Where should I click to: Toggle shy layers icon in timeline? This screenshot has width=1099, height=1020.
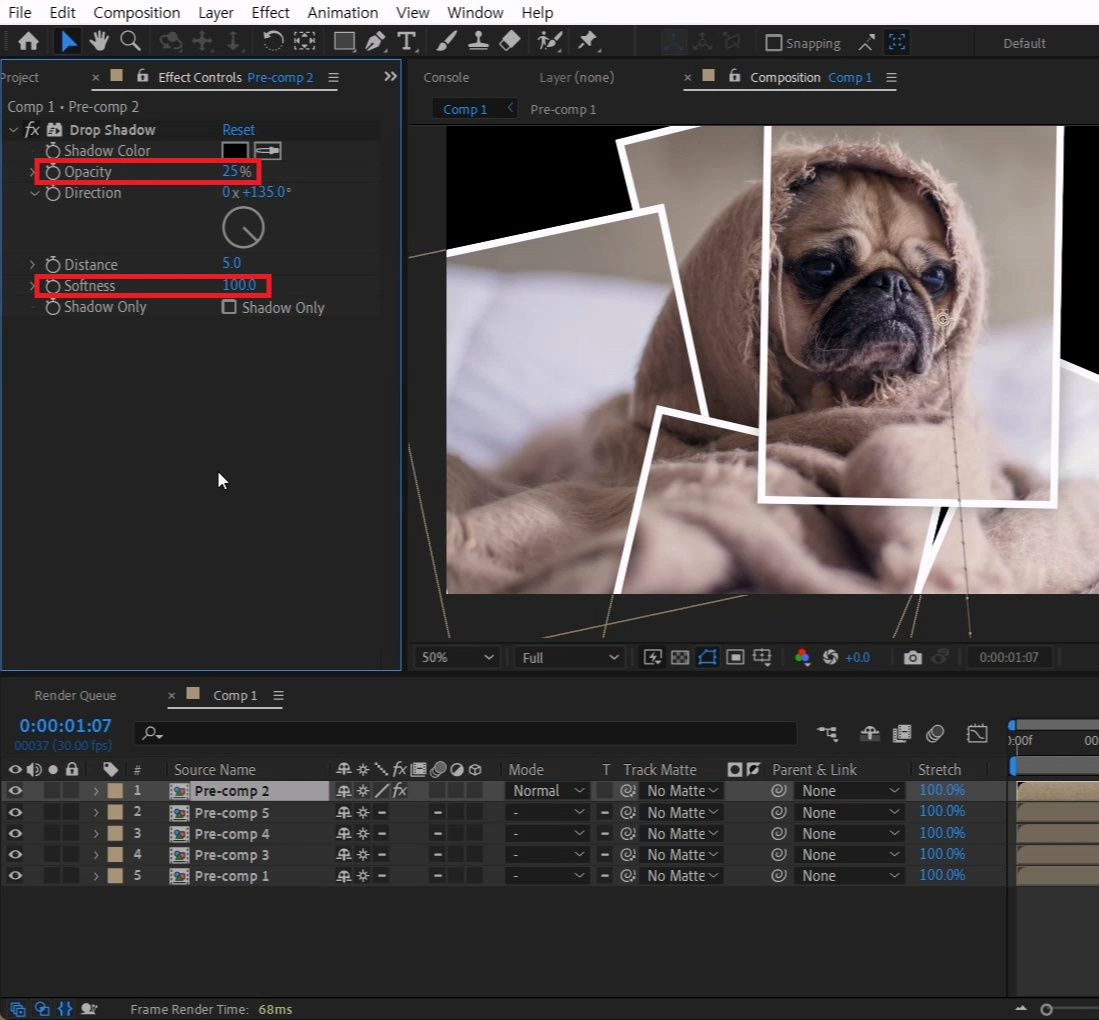pyautogui.click(x=870, y=734)
